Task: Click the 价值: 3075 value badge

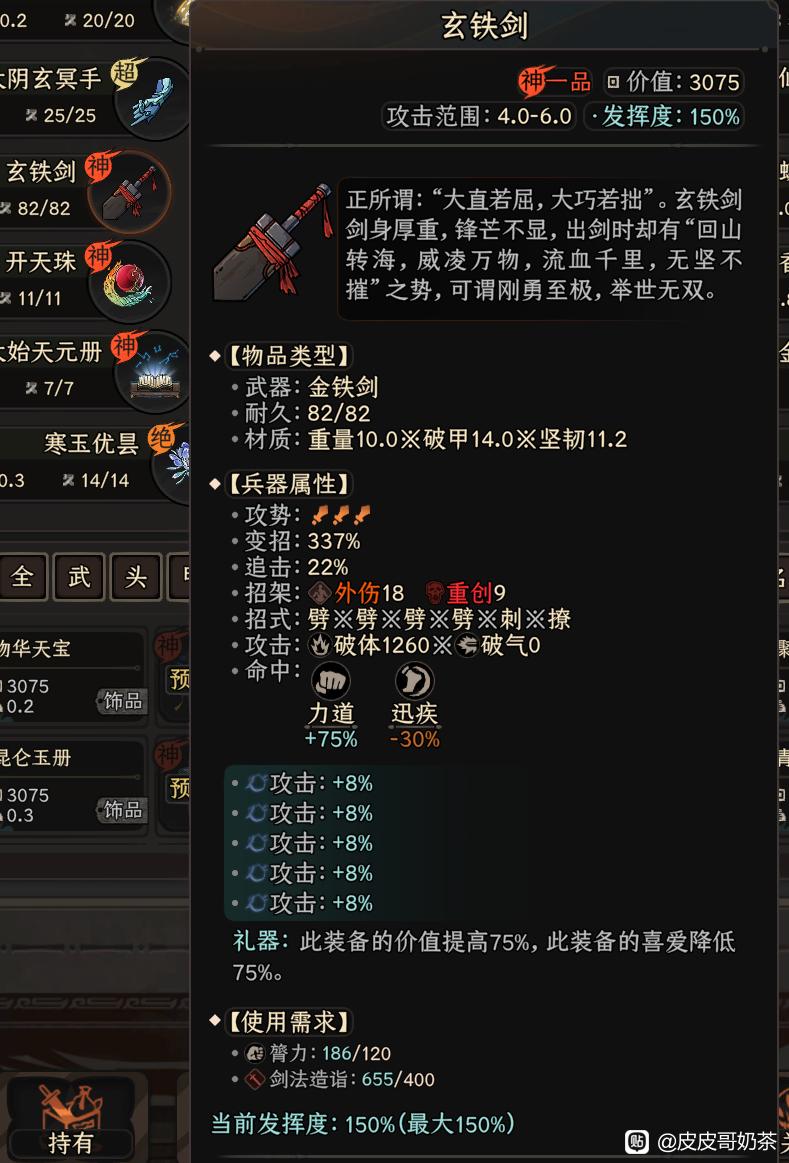Action: 673,82
